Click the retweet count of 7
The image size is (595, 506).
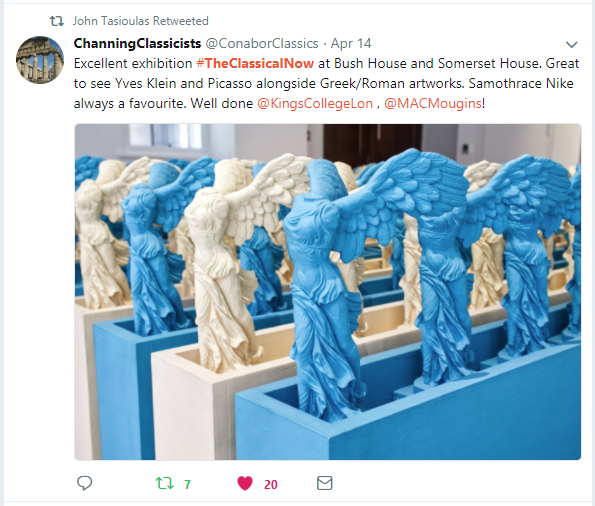point(187,484)
